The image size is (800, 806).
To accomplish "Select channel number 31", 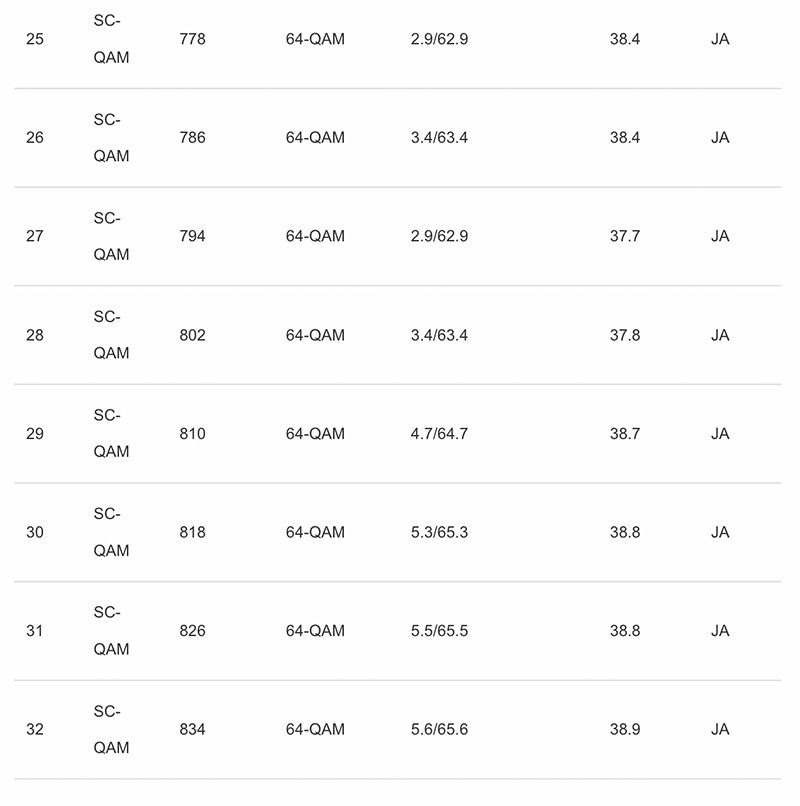I will pyautogui.click(x=34, y=631).
